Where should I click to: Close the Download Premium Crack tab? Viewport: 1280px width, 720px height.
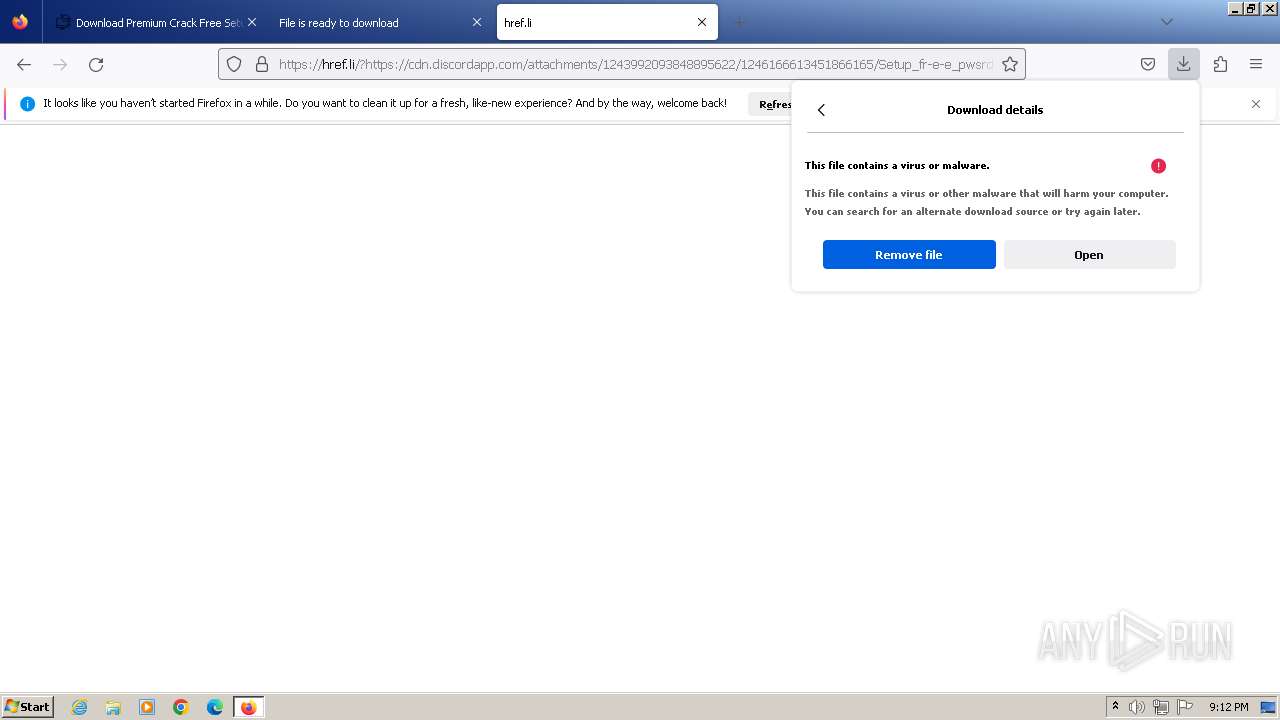click(251, 22)
